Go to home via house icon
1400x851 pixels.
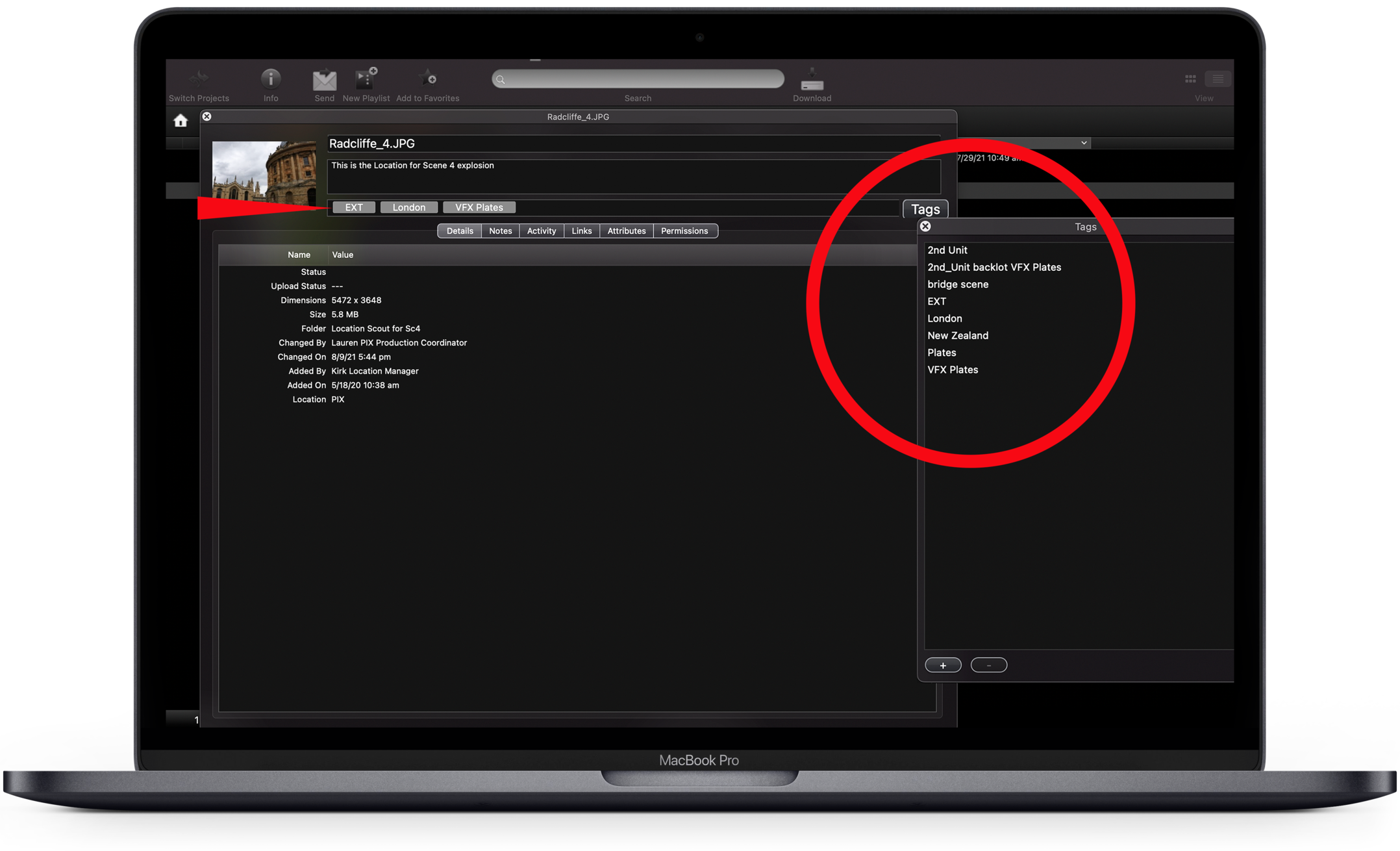click(x=181, y=121)
